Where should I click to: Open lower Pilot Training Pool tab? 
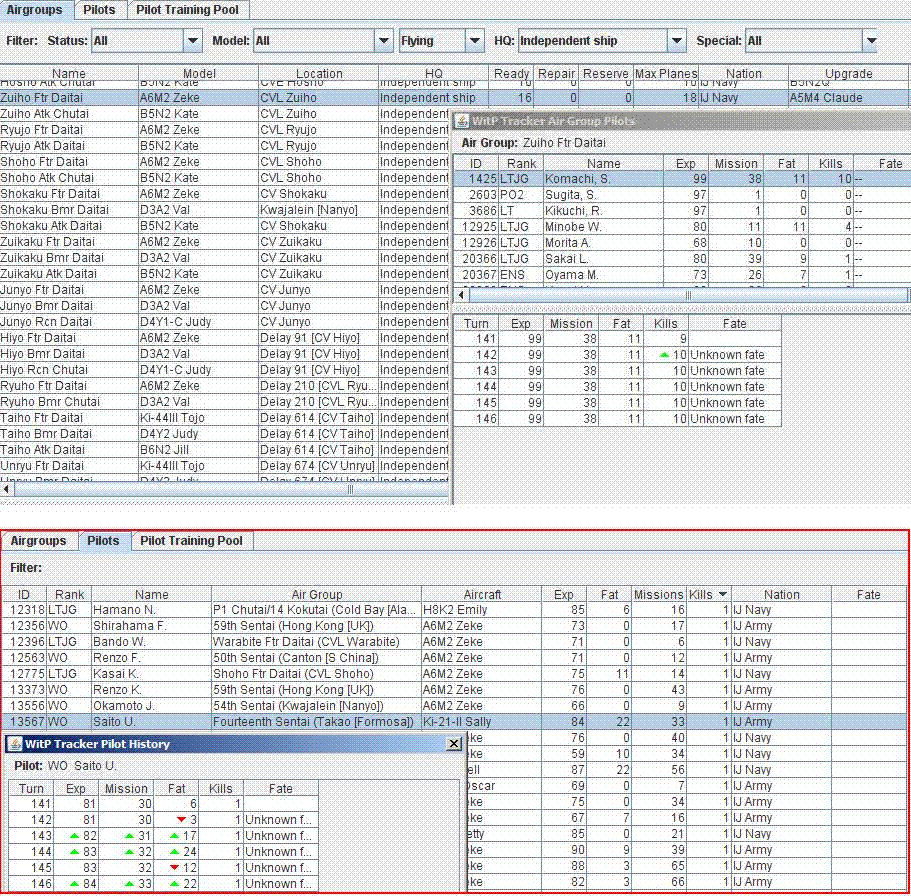(x=192, y=540)
